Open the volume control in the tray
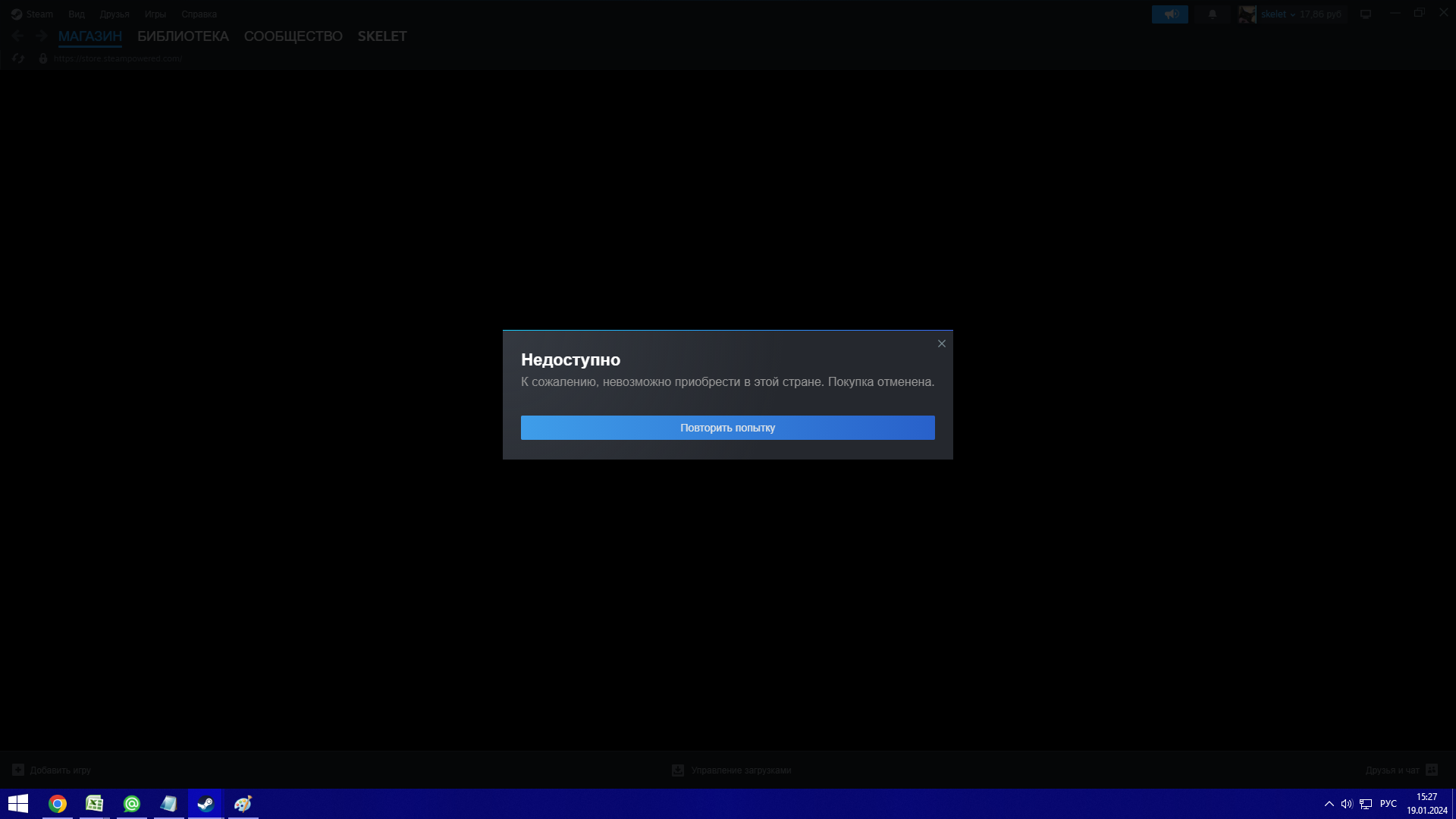 coord(1347,804)
